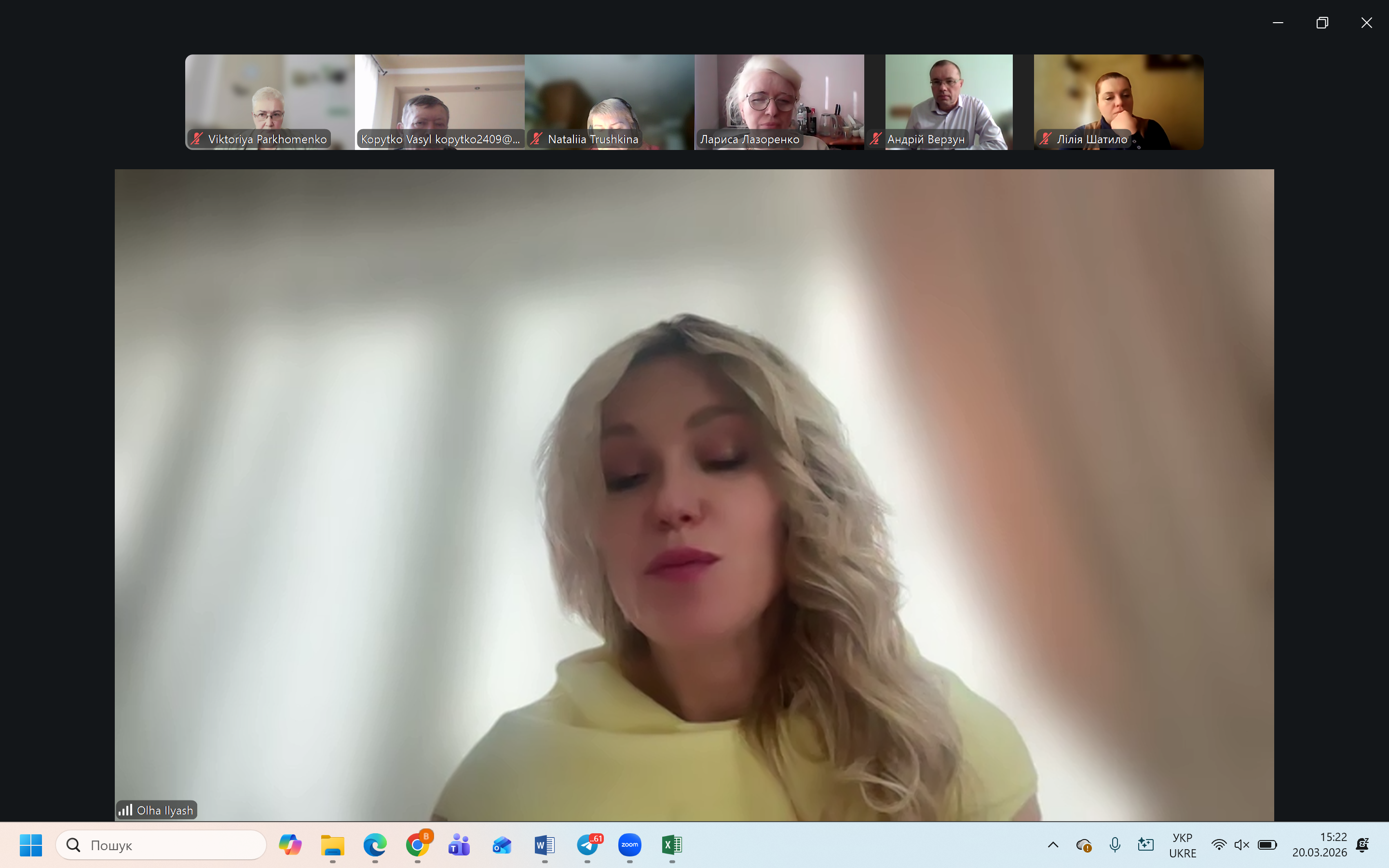Open clock and date 15:22 flyout
This screenshot has width=1389, height=868.
pyautogui.click(x=1319, y=844)
